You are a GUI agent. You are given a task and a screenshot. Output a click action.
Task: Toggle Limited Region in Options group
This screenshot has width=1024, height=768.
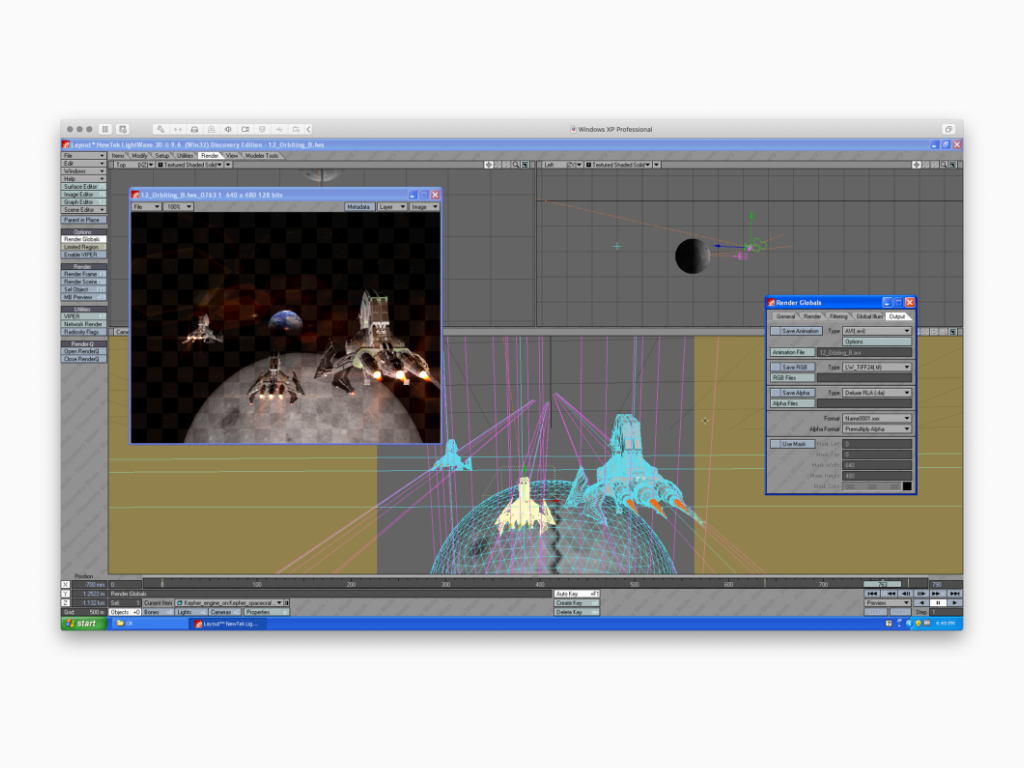point(83,247)
